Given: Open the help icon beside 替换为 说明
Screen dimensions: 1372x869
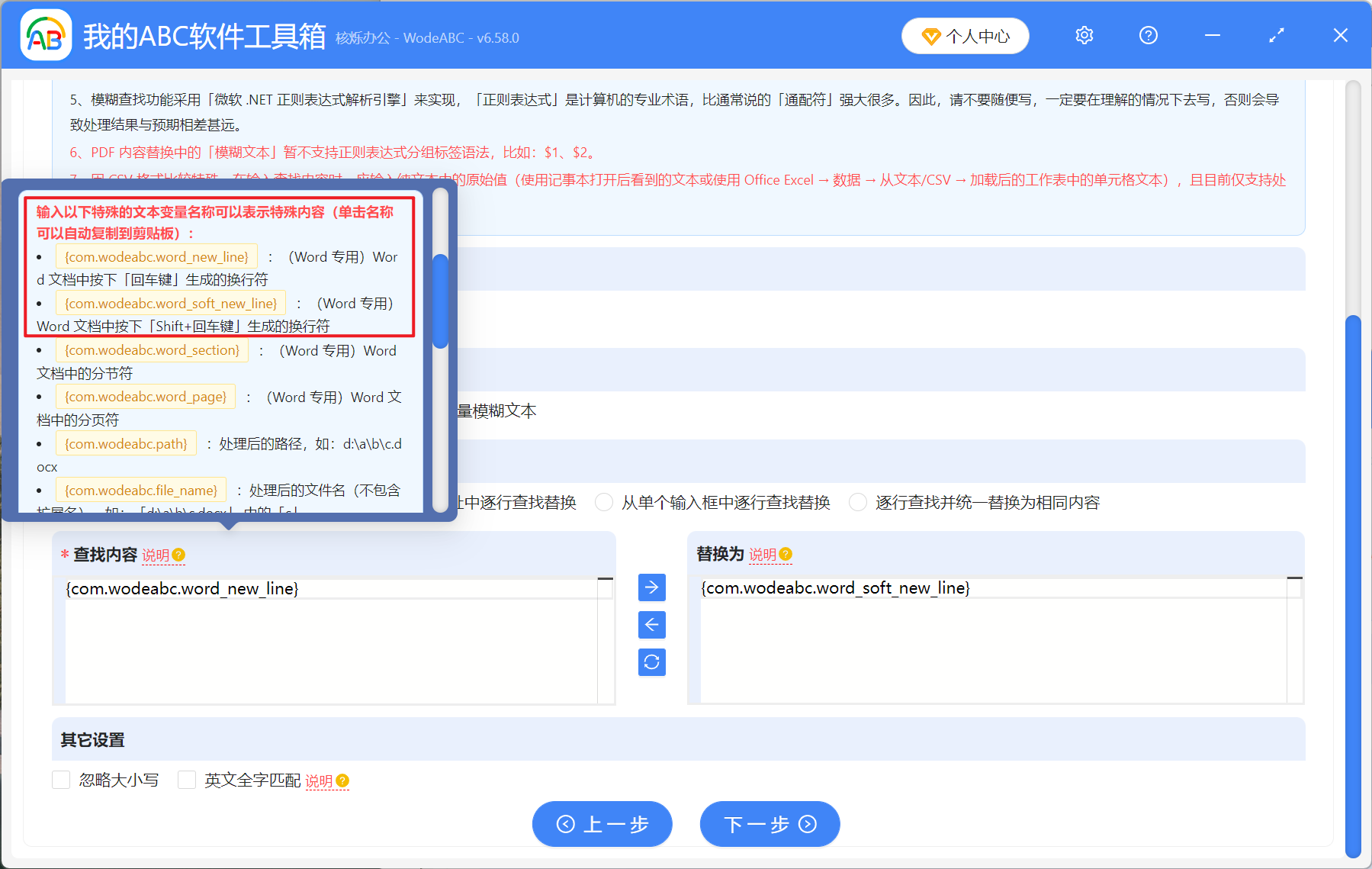Looking at the screenshot, I should (x=786, y=555).
